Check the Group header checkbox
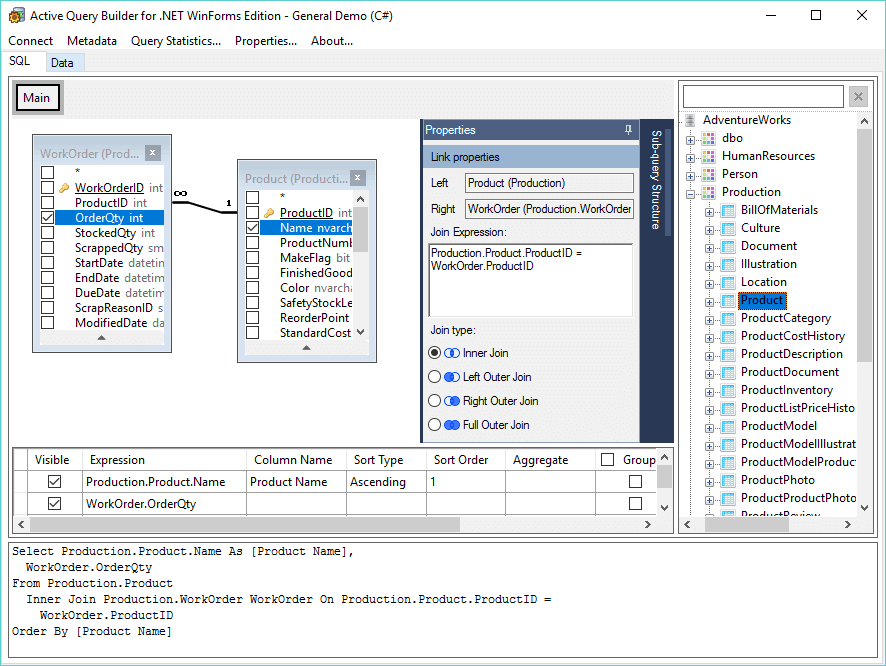886x666 pixels. click(x=607, y=460)
